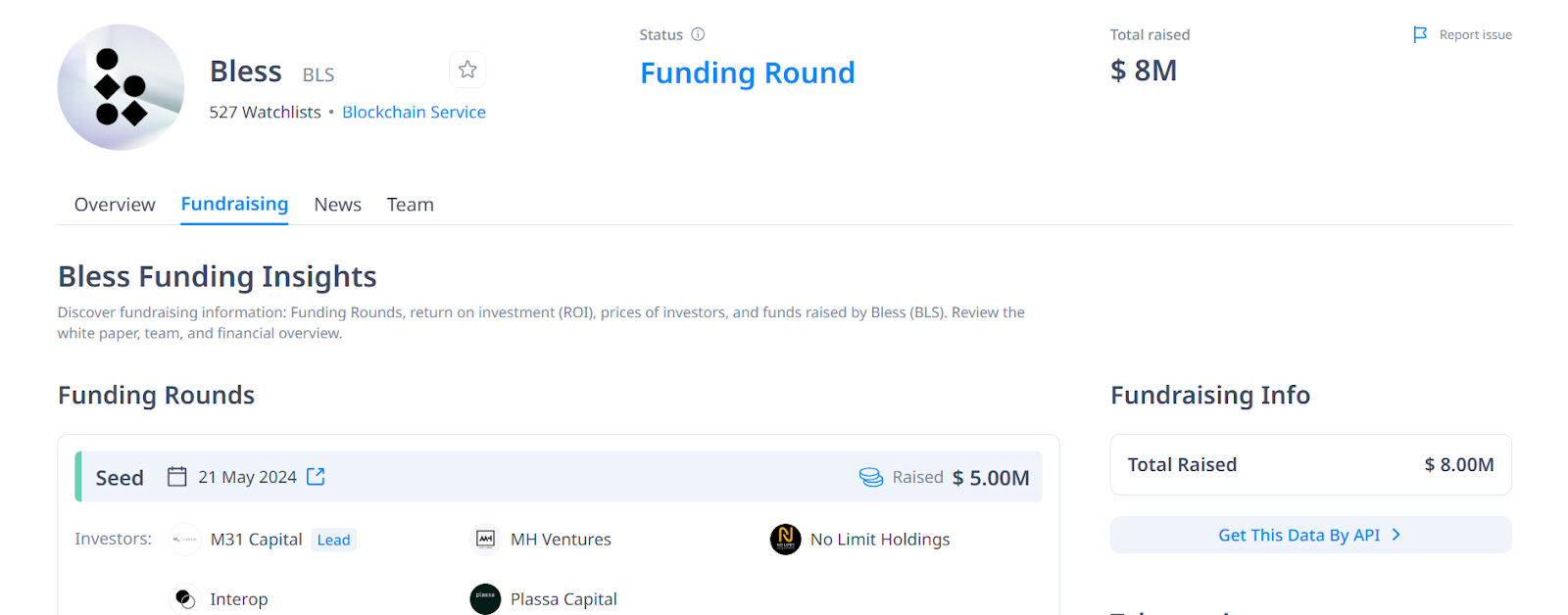The height and width of the screenshot is (615, 1568).
Task: Go to the Team tab
Action: pos(410,205)
